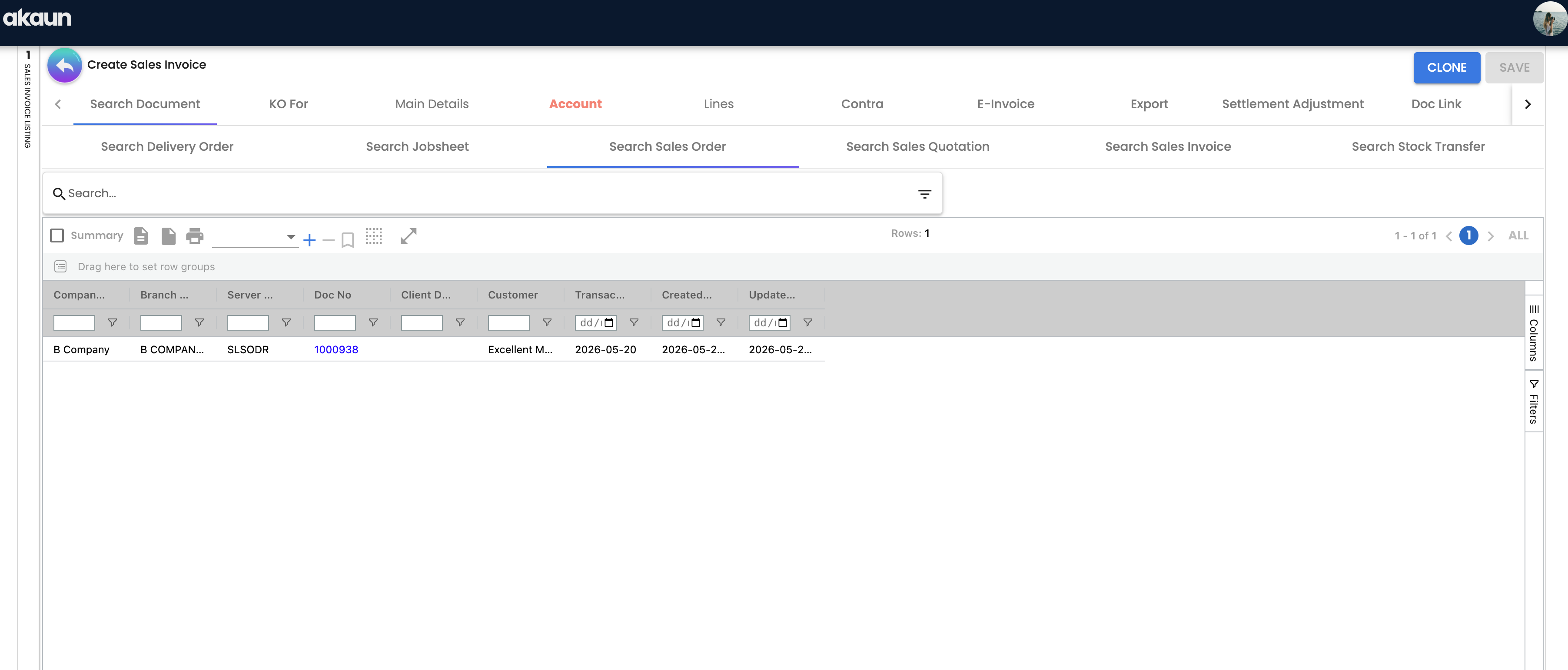The width and height of the screenshot is (1568, 670).
Task: Open the Main Details tab
Action: pos(432,104)
